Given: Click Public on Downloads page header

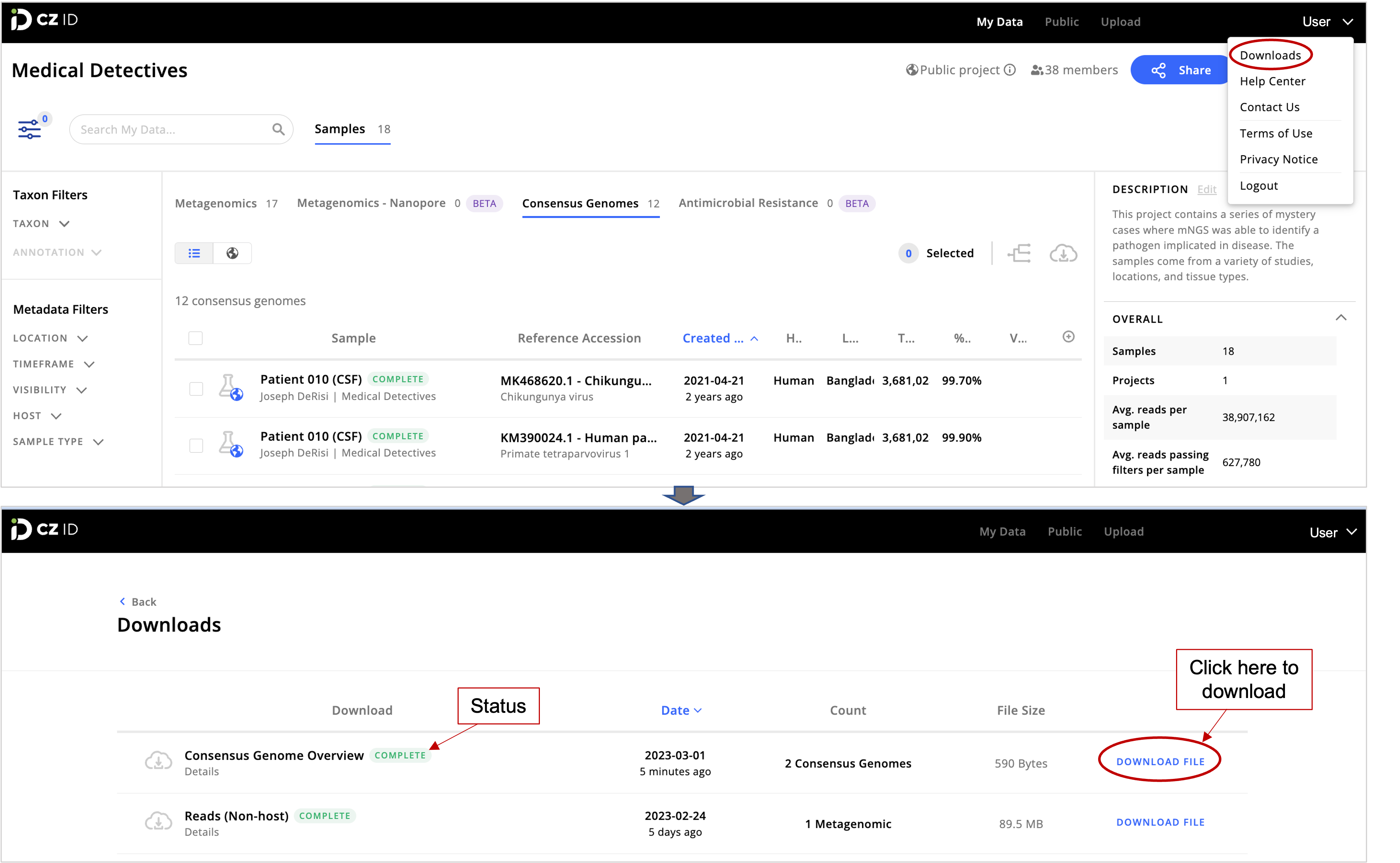Looking at the screenshot, I should click(x=1064, y=531).
